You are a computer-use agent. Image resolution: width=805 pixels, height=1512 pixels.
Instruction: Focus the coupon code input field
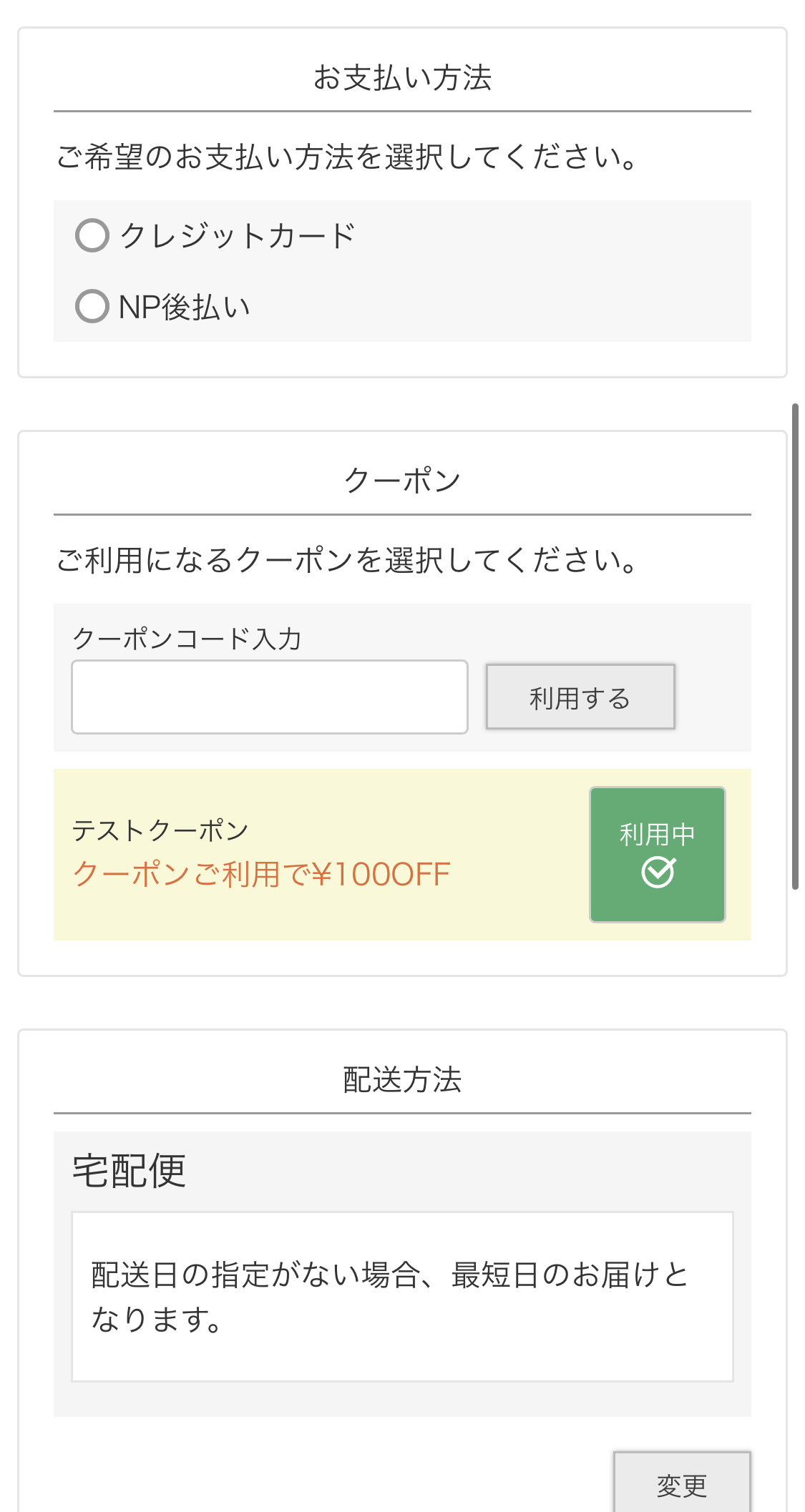pos(269,697)
